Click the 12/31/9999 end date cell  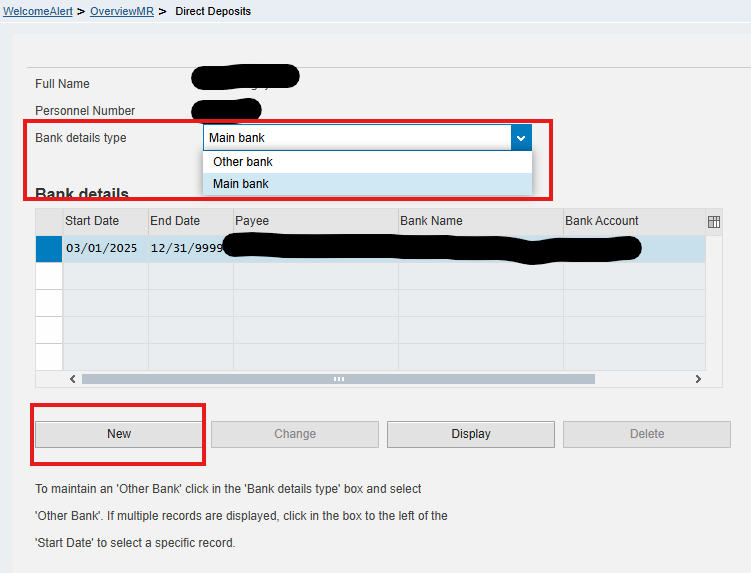pos(191,249)
